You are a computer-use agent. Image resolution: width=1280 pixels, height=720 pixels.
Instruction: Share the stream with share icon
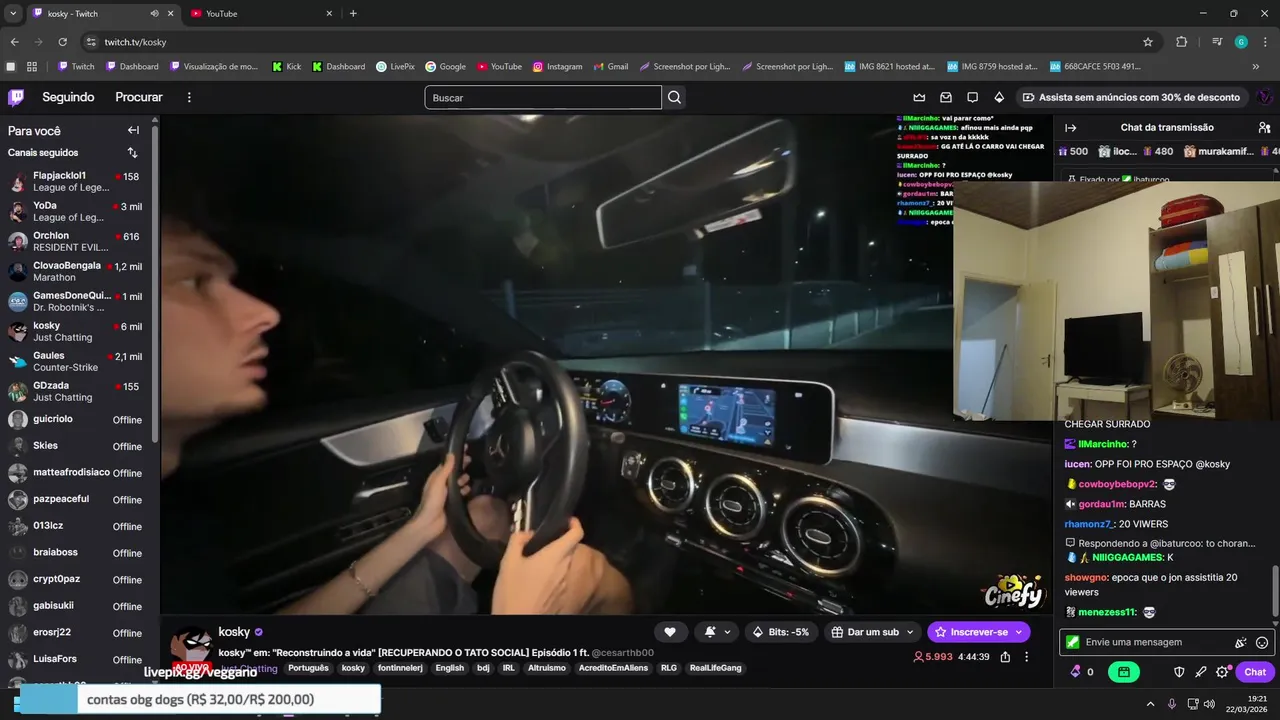pos(1005,657)
